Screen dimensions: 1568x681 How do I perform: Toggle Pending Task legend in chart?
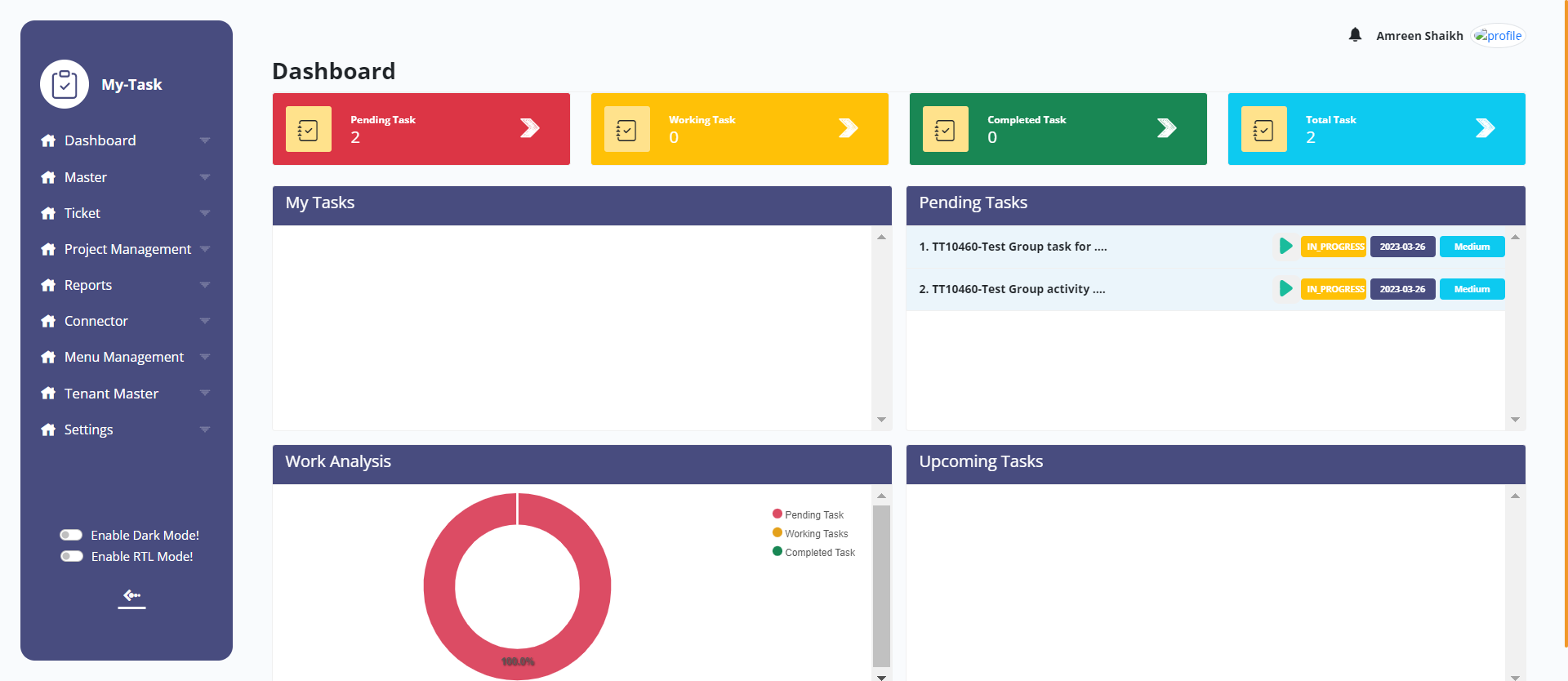coord(808,514)
